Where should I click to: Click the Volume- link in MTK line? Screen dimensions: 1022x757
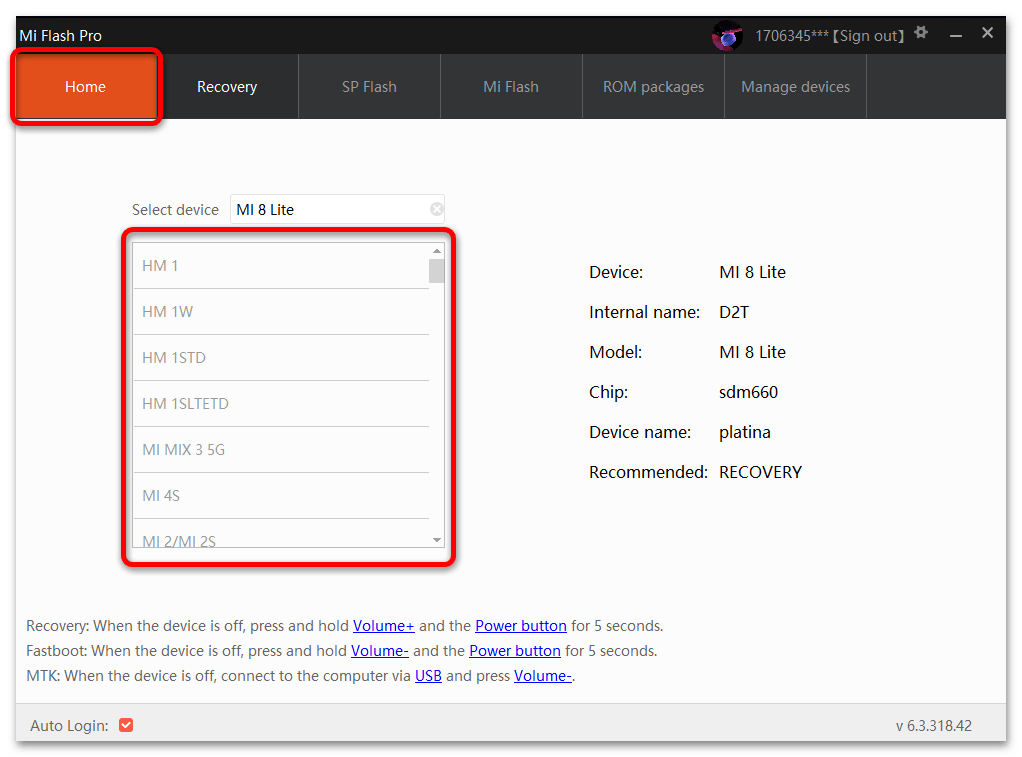pyautogui.click(x=543, y=675)
